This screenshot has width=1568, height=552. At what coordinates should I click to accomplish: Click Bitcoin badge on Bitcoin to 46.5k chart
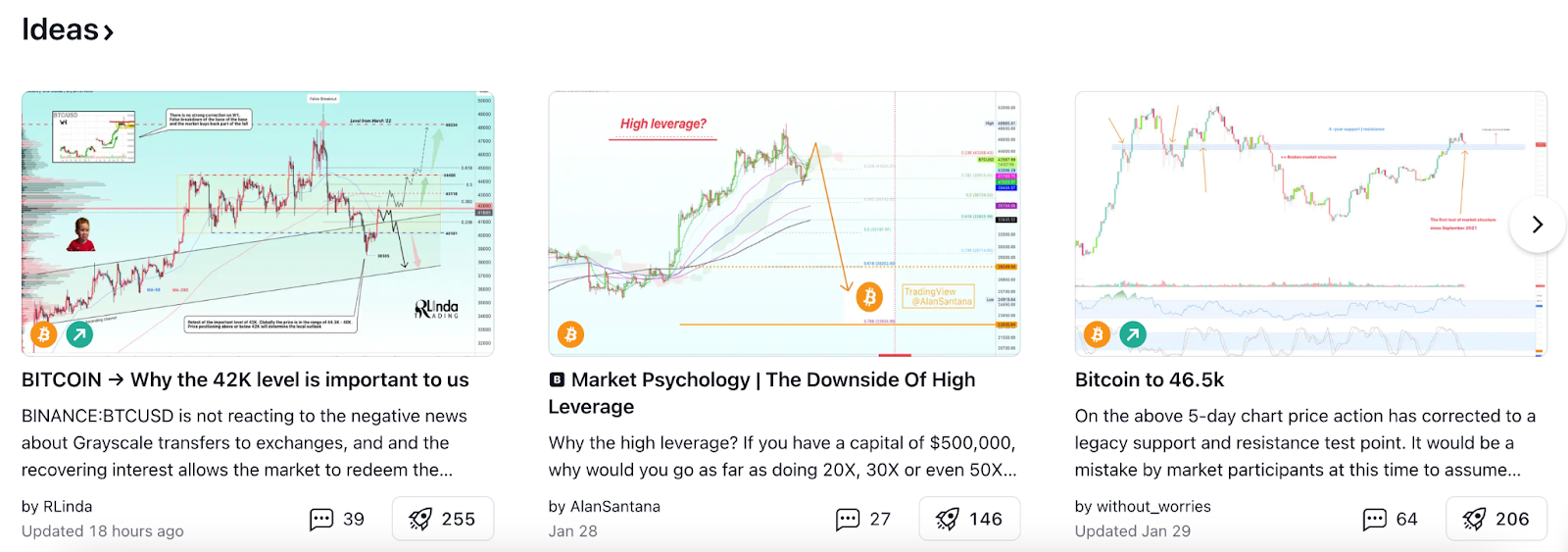click(x=1098, y=334)
